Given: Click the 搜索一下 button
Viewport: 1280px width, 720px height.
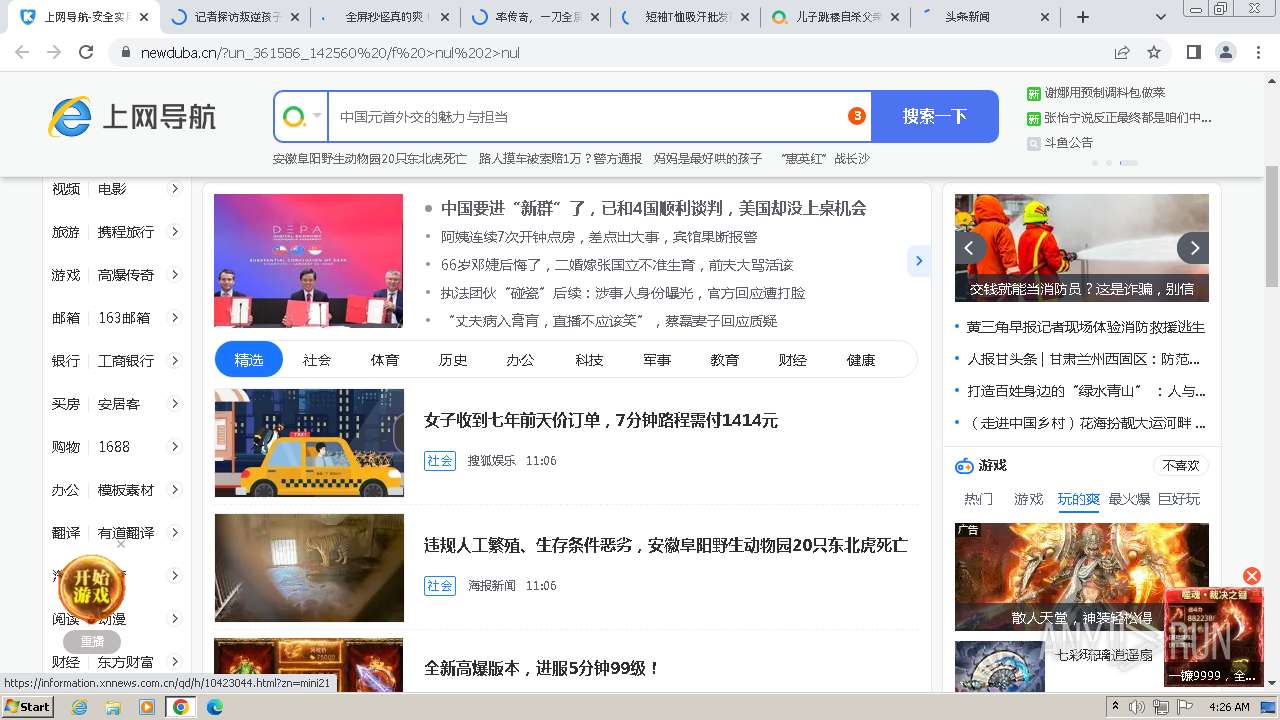Looking at the screenshot, I should [x=934, y=117].
